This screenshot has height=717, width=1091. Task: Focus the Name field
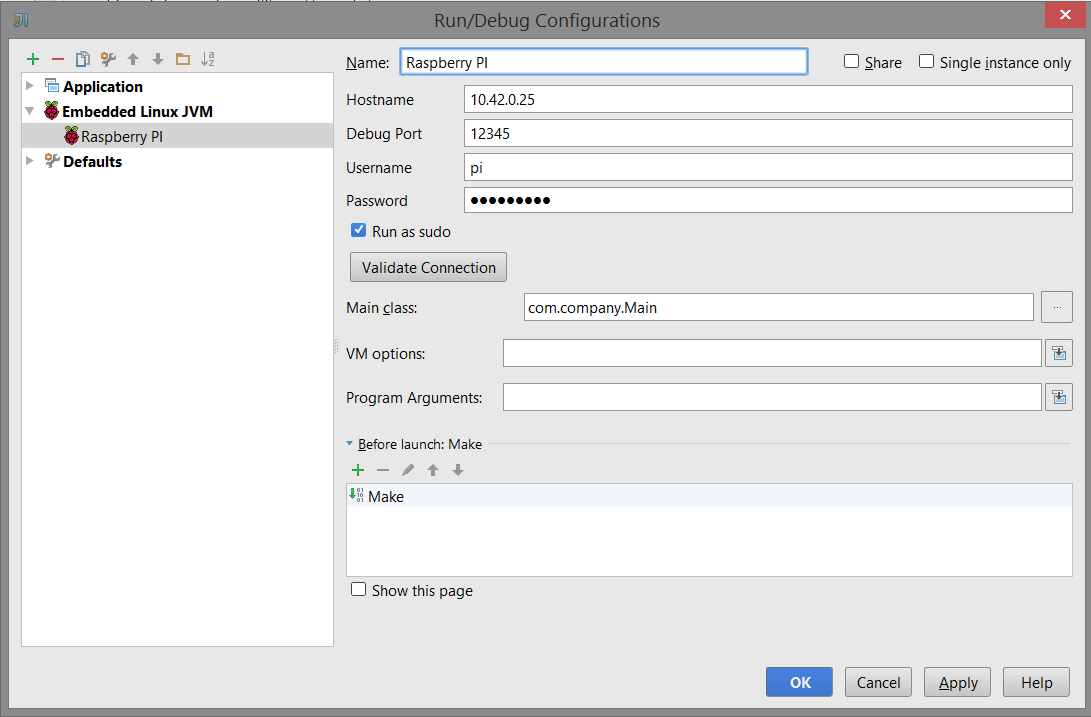[604, 62]
